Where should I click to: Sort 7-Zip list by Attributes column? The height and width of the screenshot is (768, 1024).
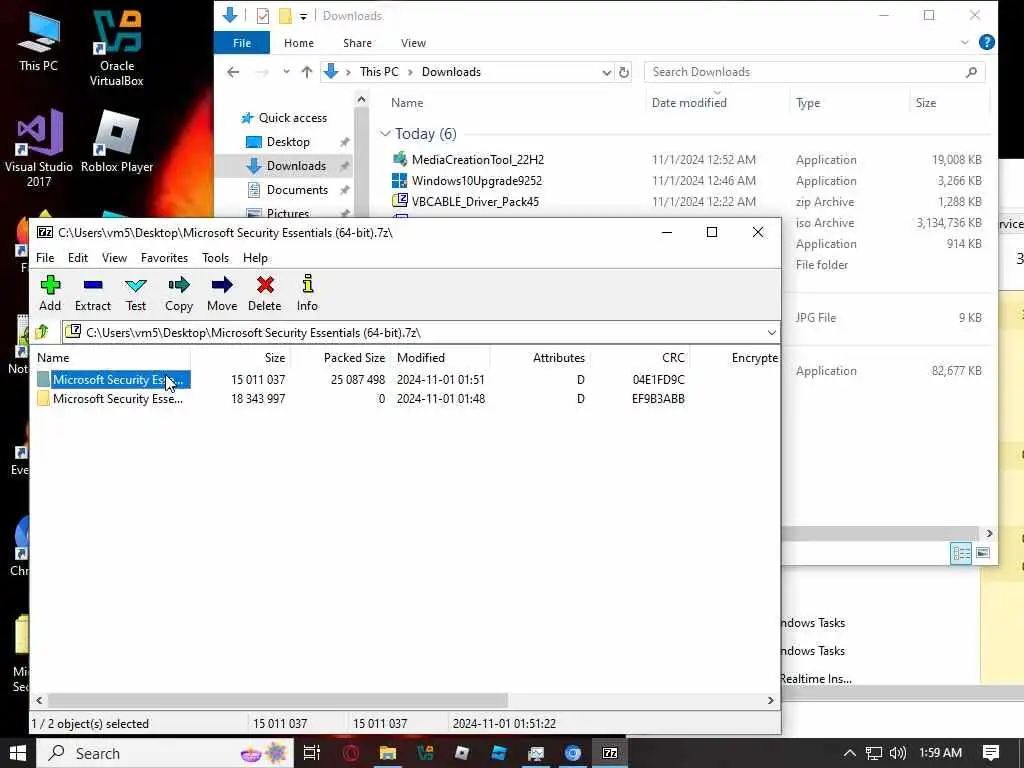click(558, 358)
